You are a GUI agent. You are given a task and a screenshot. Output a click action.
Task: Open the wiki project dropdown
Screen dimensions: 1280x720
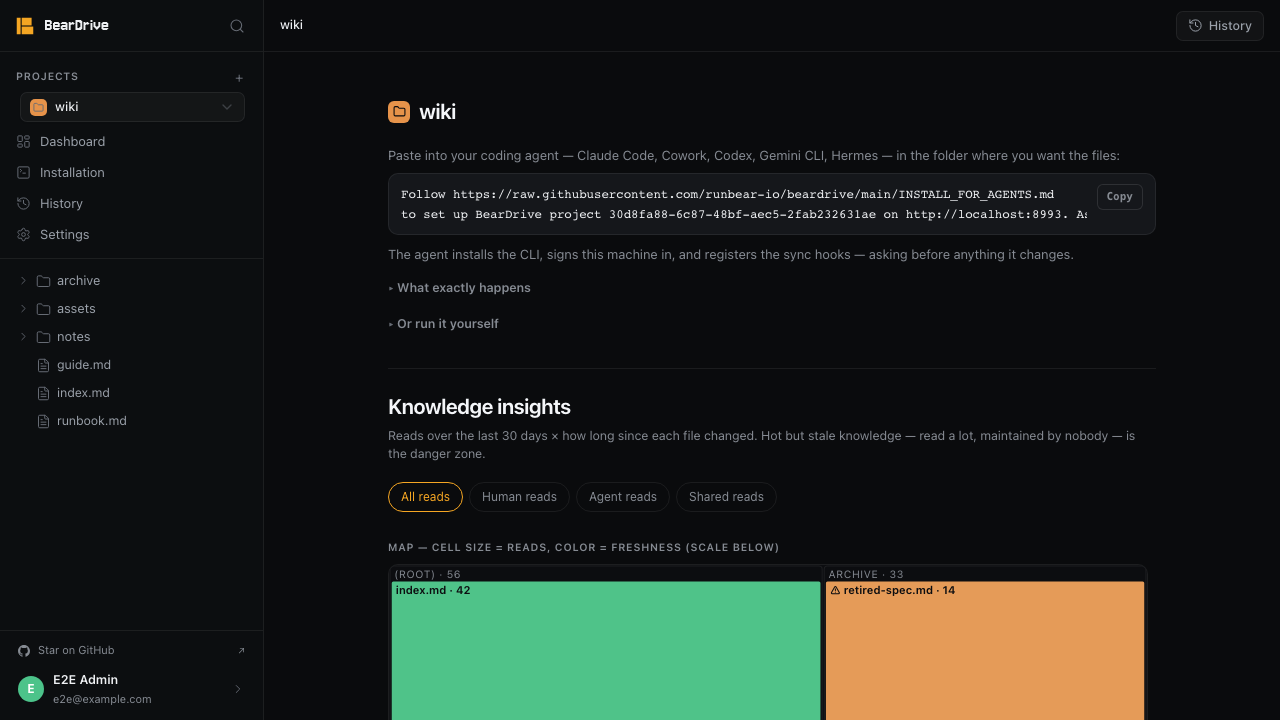(132, 107)
